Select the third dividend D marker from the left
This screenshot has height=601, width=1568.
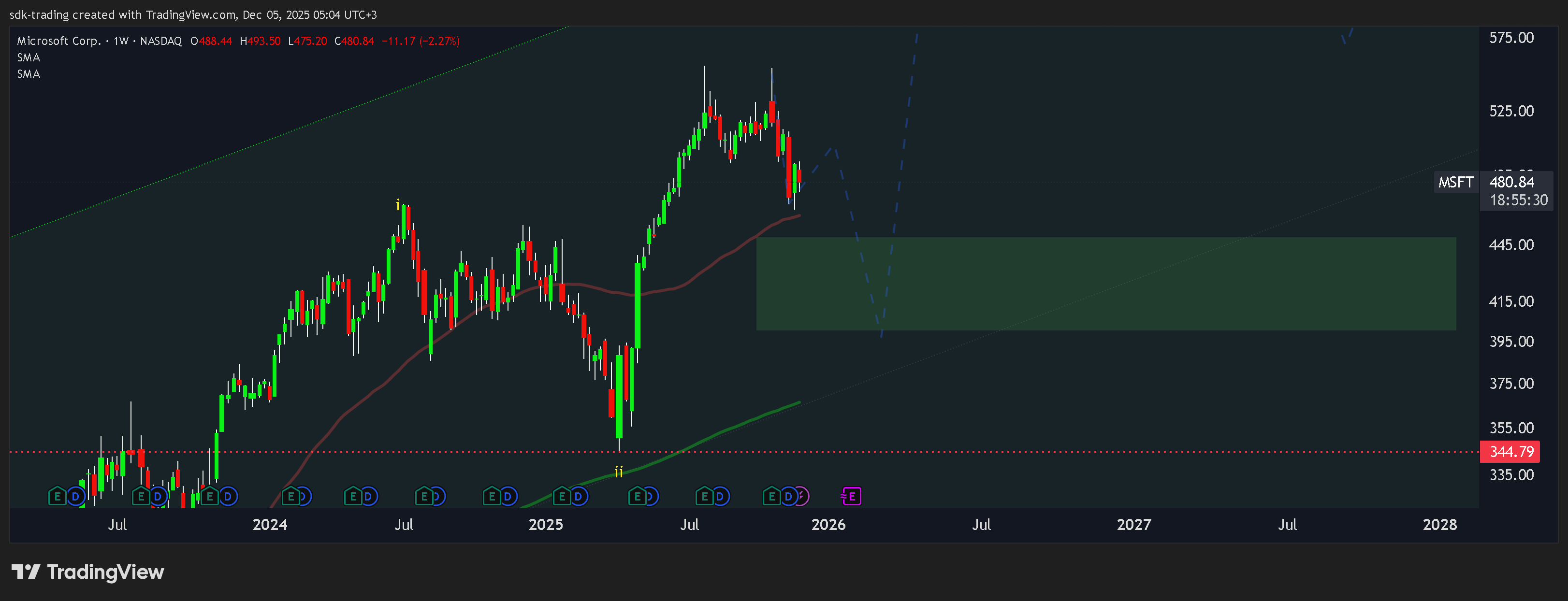point(228,496)
